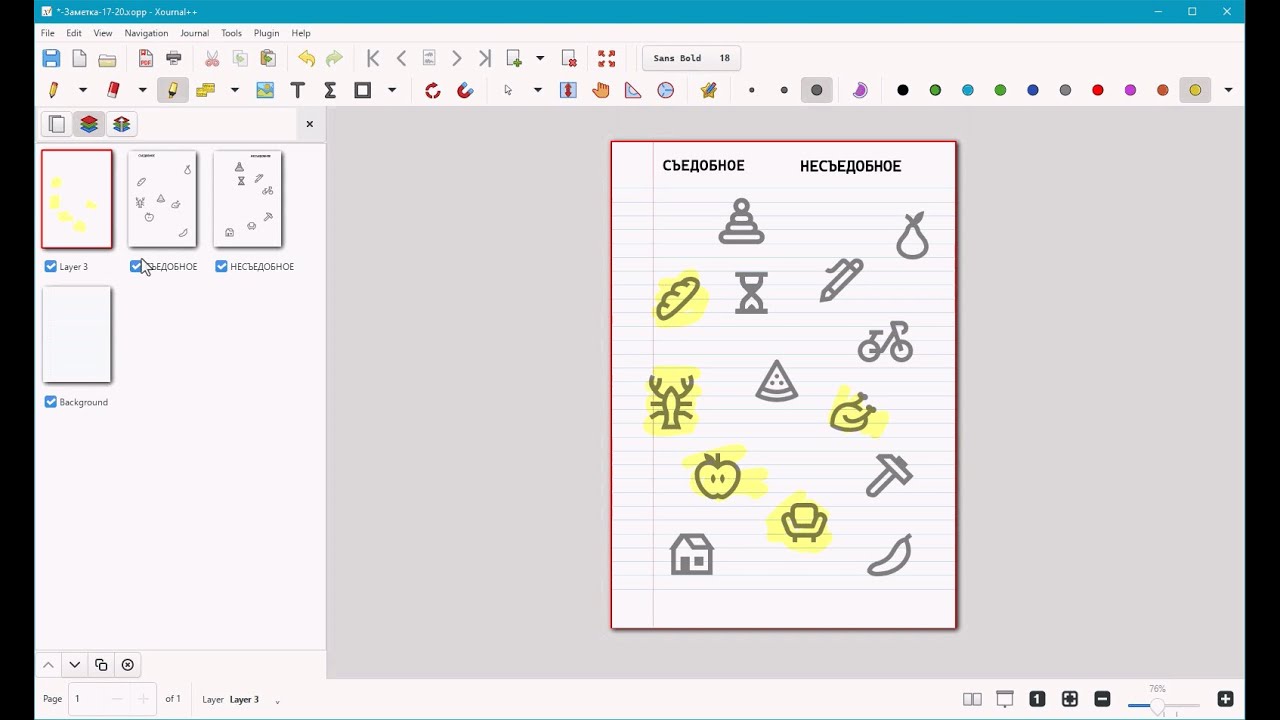
Task: Pick the red color swatch
Action: coord(1098,90)
